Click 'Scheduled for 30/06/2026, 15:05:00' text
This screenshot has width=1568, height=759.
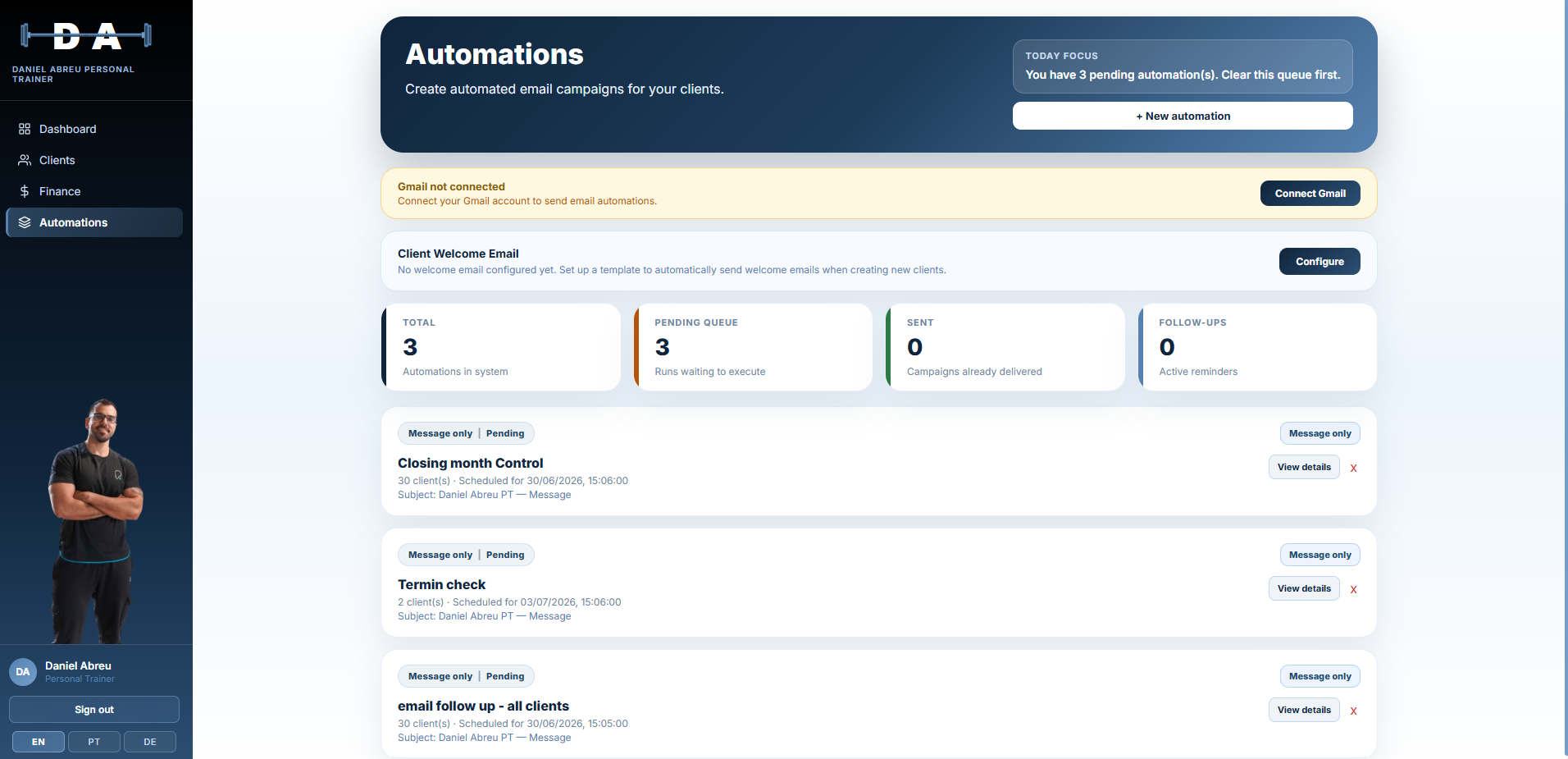pos(543,724)
